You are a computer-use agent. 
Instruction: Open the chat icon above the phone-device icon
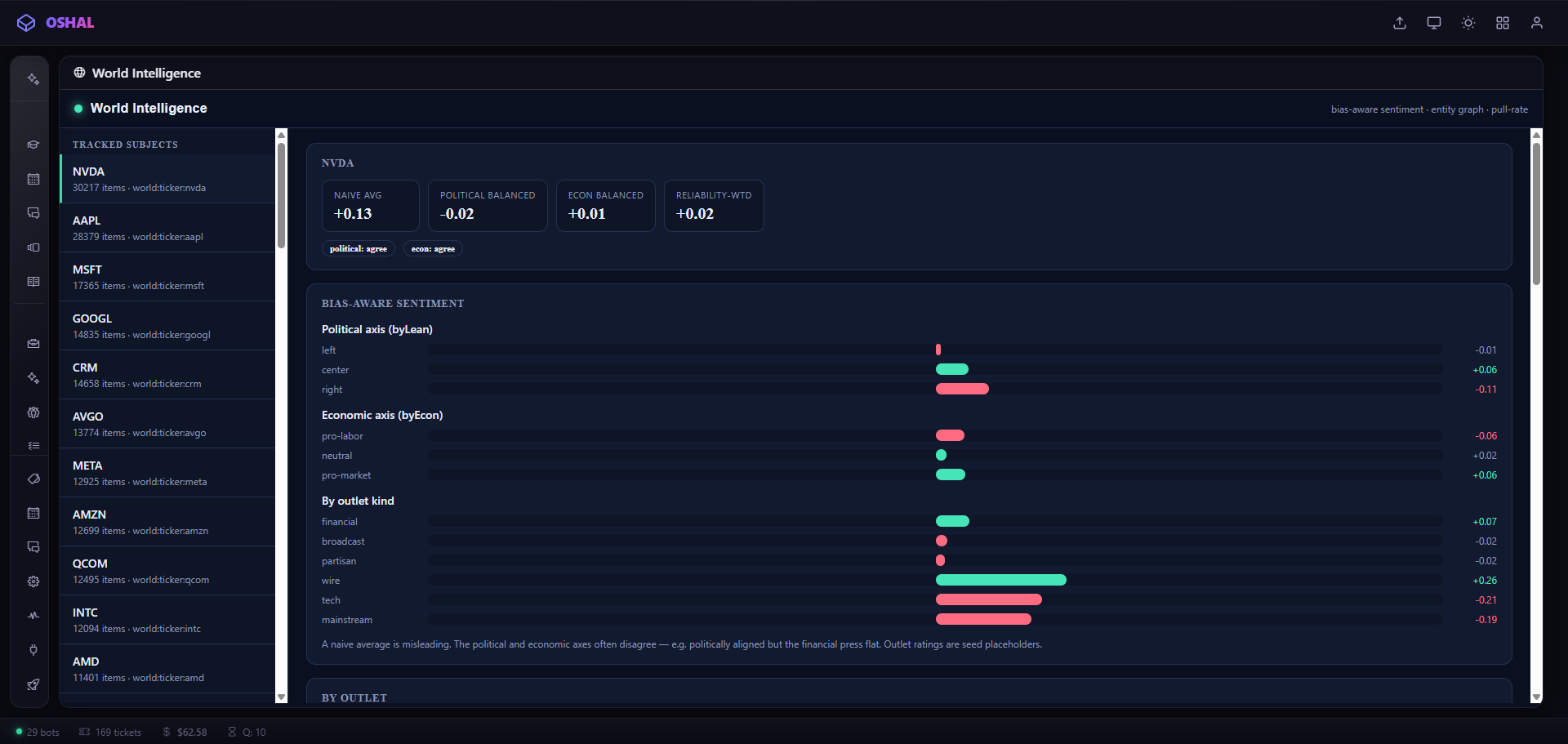(x=33, y=213)
